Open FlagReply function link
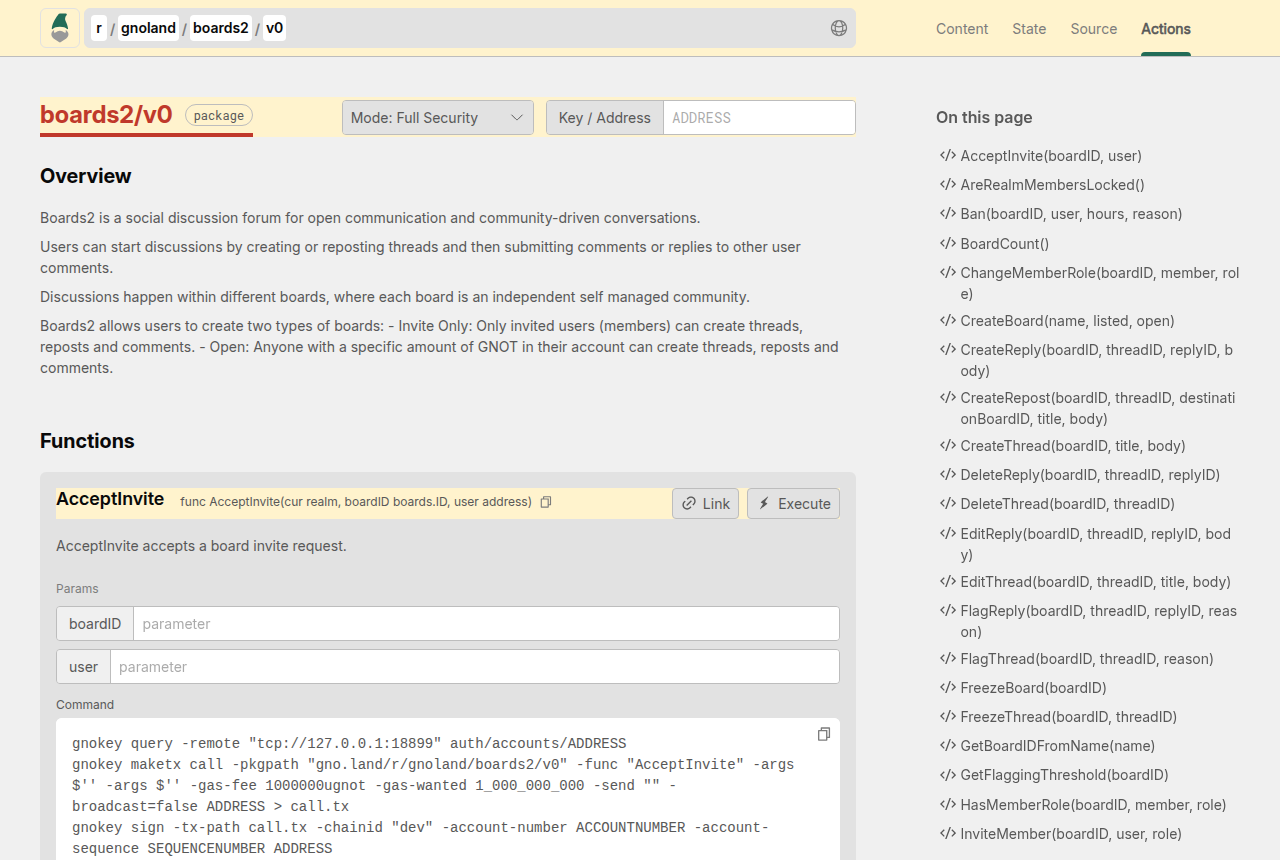This screenshot has height=860, width=1280. pos(1089,621)
